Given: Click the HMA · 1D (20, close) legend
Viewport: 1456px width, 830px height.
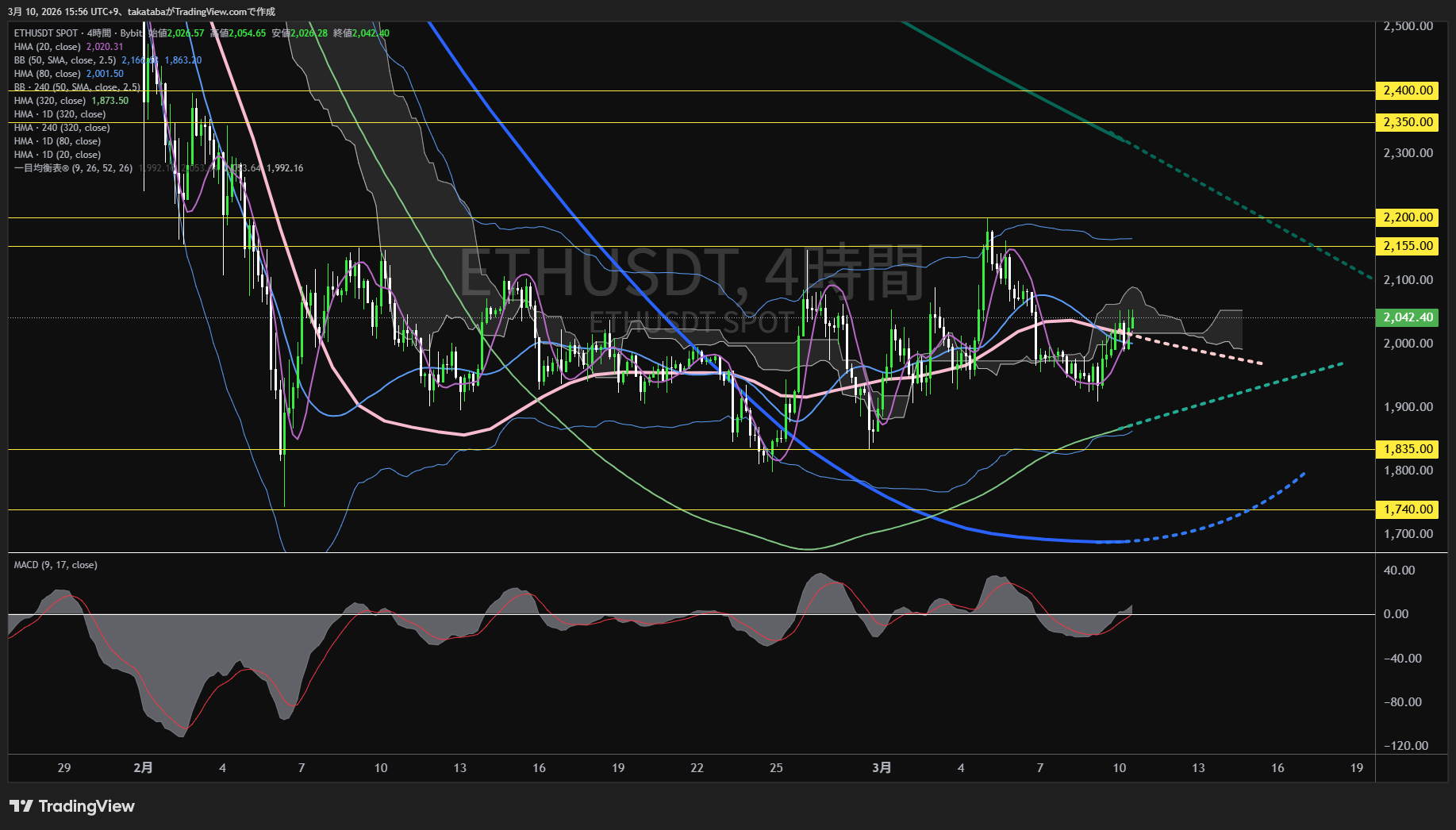Looking at the screenshot, I should (x=57, y=155).
